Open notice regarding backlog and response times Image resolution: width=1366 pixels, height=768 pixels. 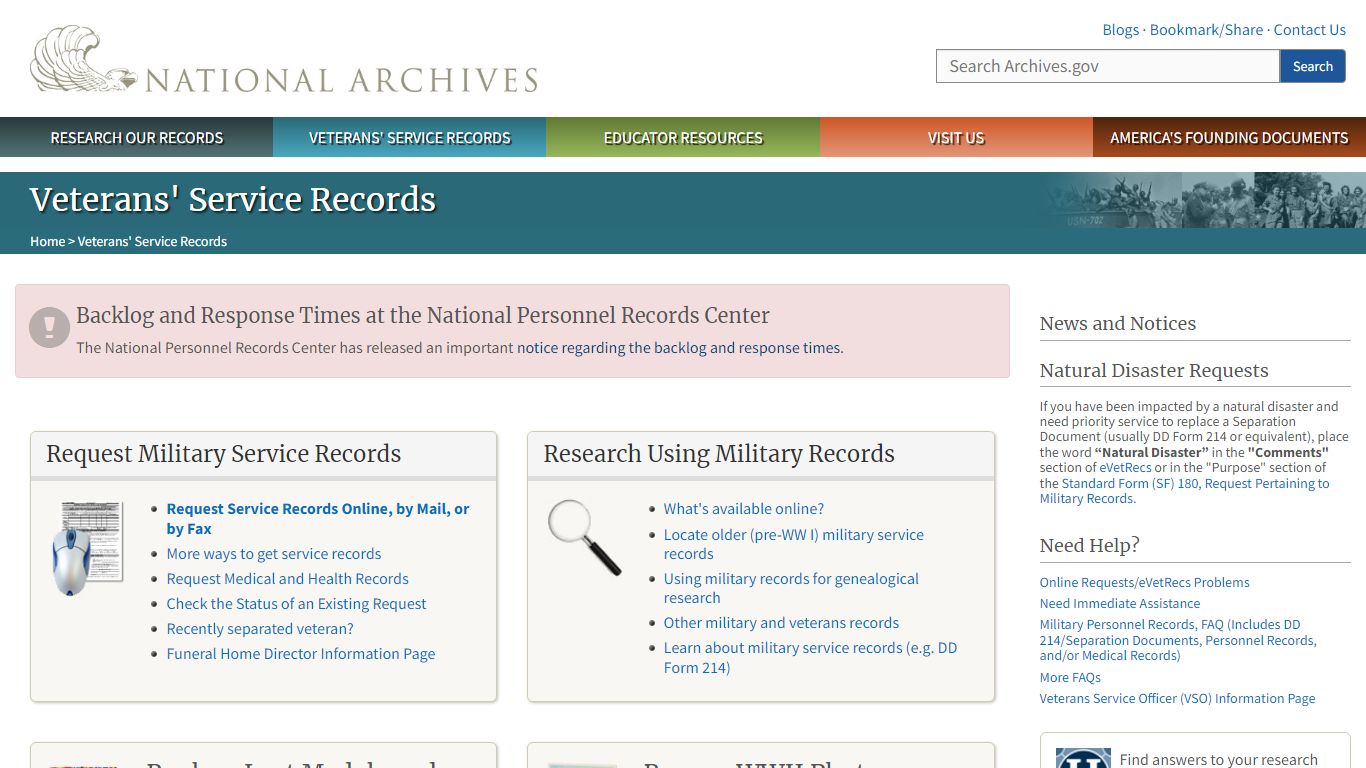click(680, 348)
